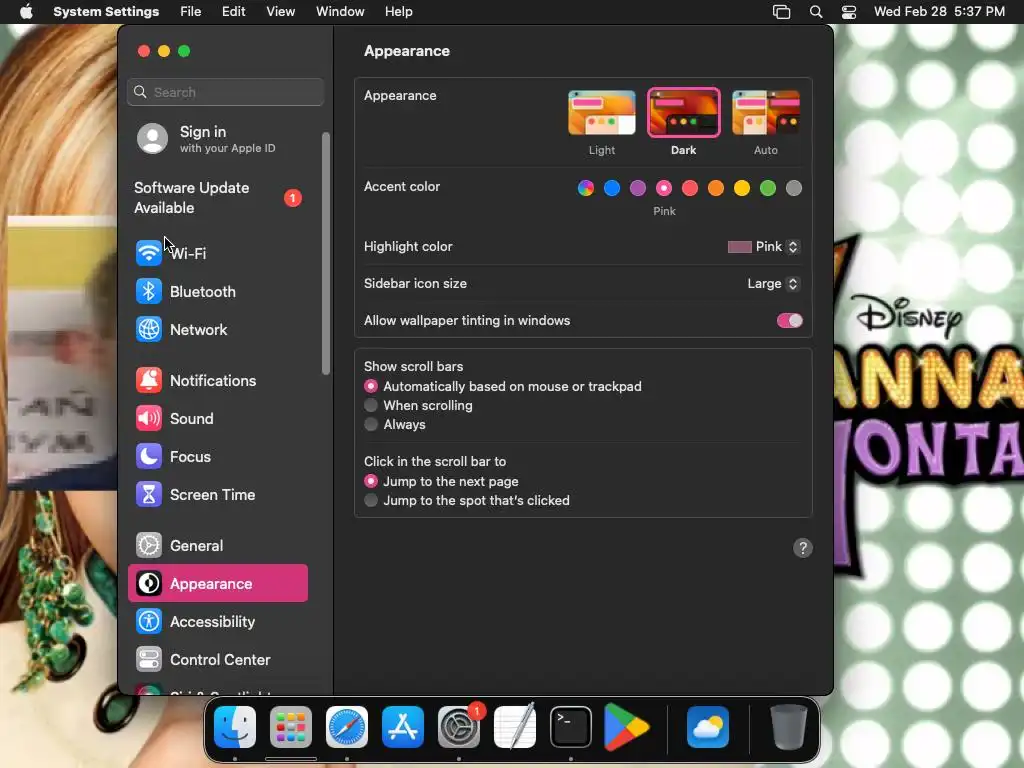Choose the multicolor accent color
Viewport: 1024px width, 768px height.
[586, 188]
